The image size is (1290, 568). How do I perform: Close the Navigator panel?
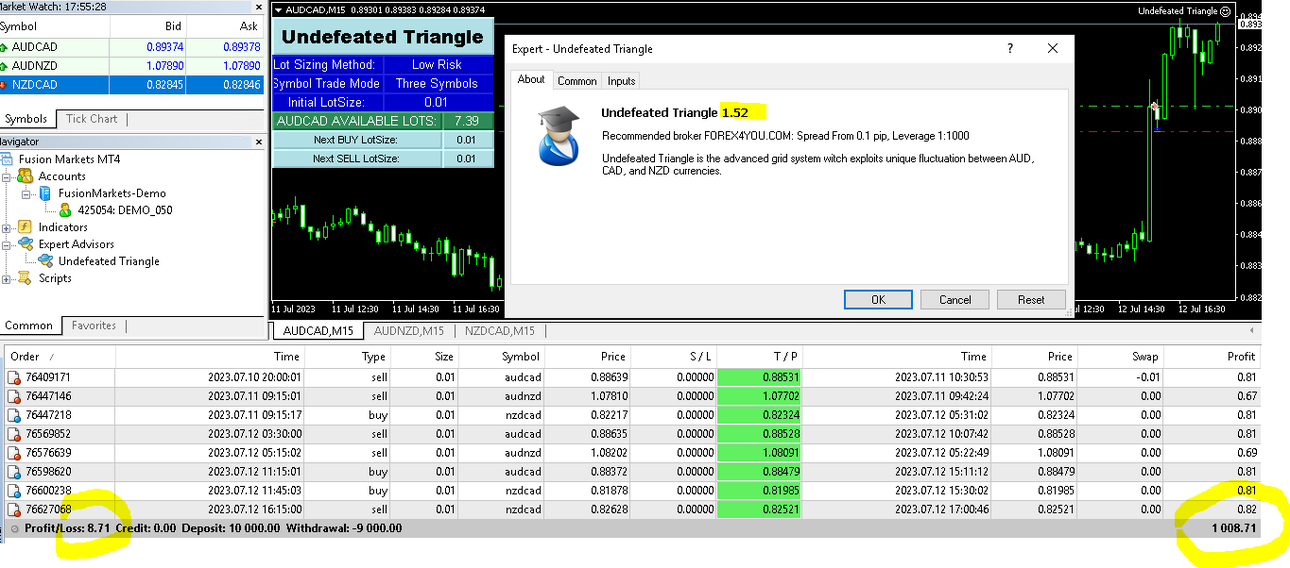tap(258, 142)
